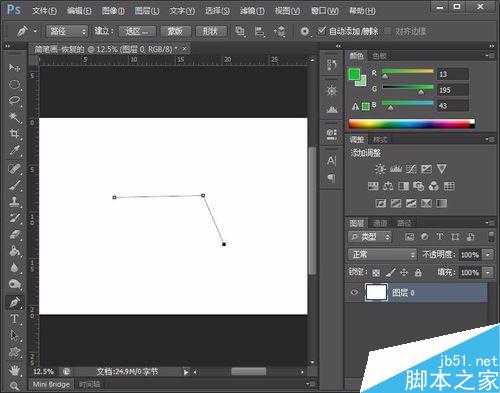
Task: Open the 类型 layer filter dropdown
Action: click(370, 237)
